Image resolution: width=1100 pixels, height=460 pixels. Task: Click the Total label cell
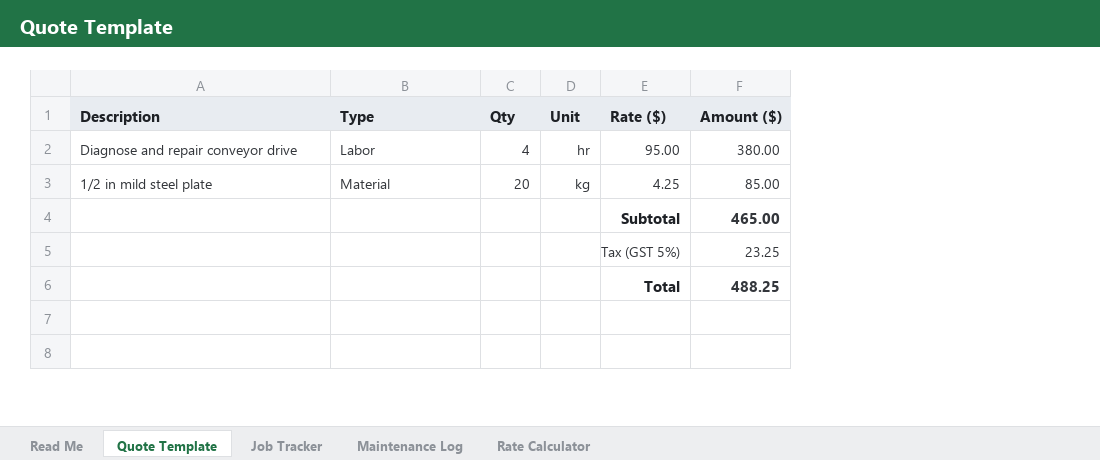point(645,284)
